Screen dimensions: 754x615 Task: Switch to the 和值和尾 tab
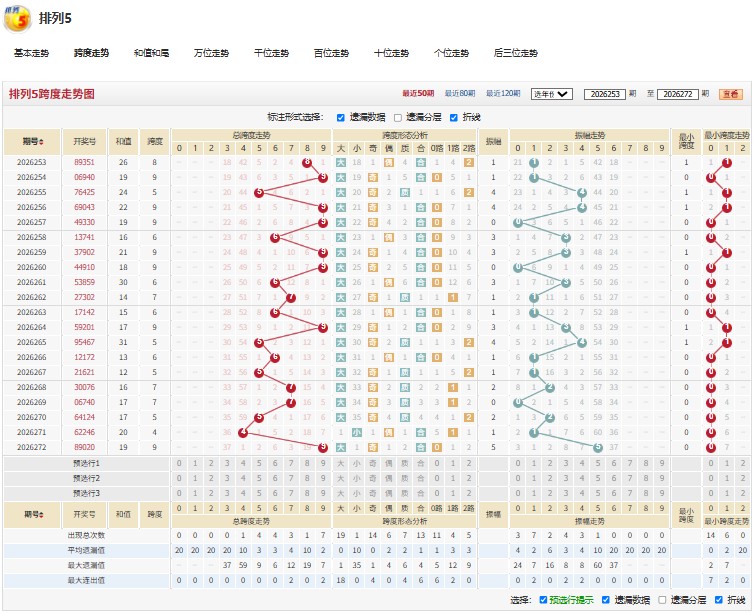click(x=151, y=53)
